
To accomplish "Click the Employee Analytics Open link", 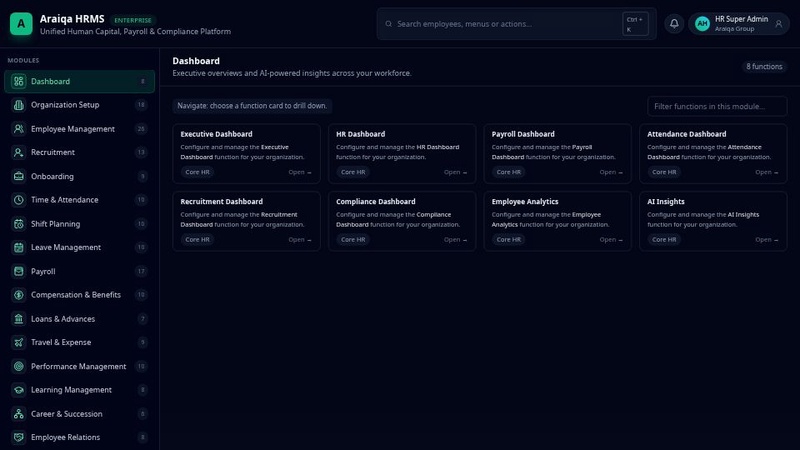I will click(611, 239).
